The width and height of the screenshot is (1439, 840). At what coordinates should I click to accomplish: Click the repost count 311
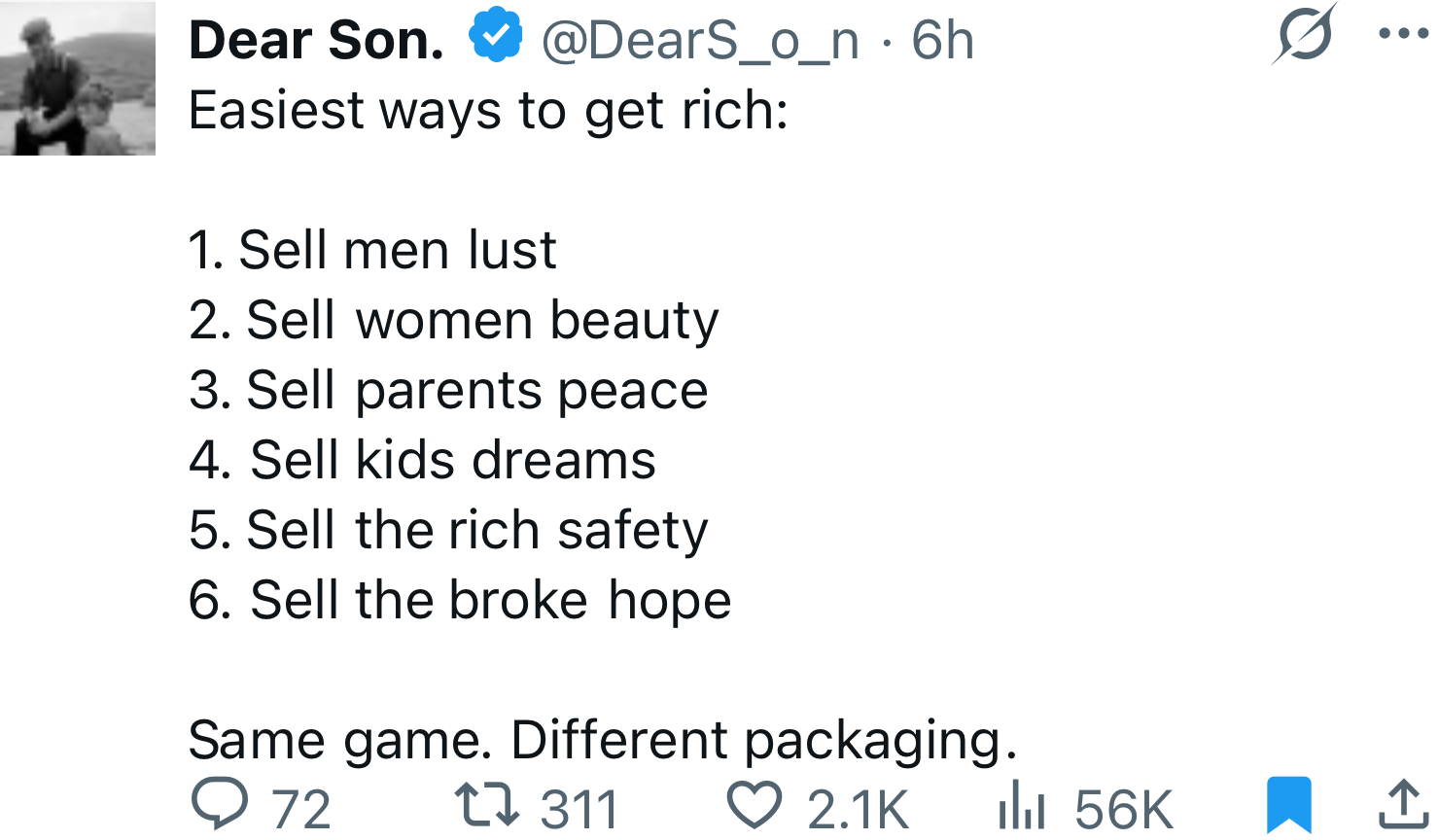[x=579, y=809]
